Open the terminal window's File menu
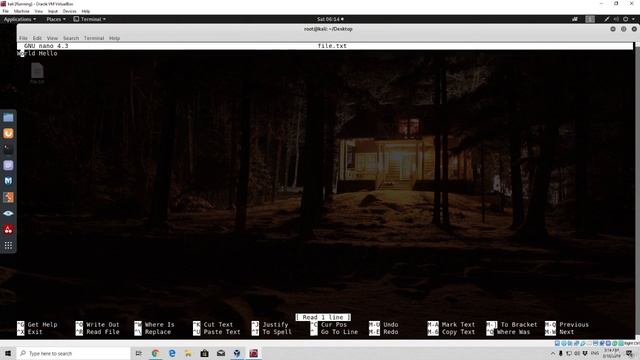640x360 pixels. click(23, 38)
